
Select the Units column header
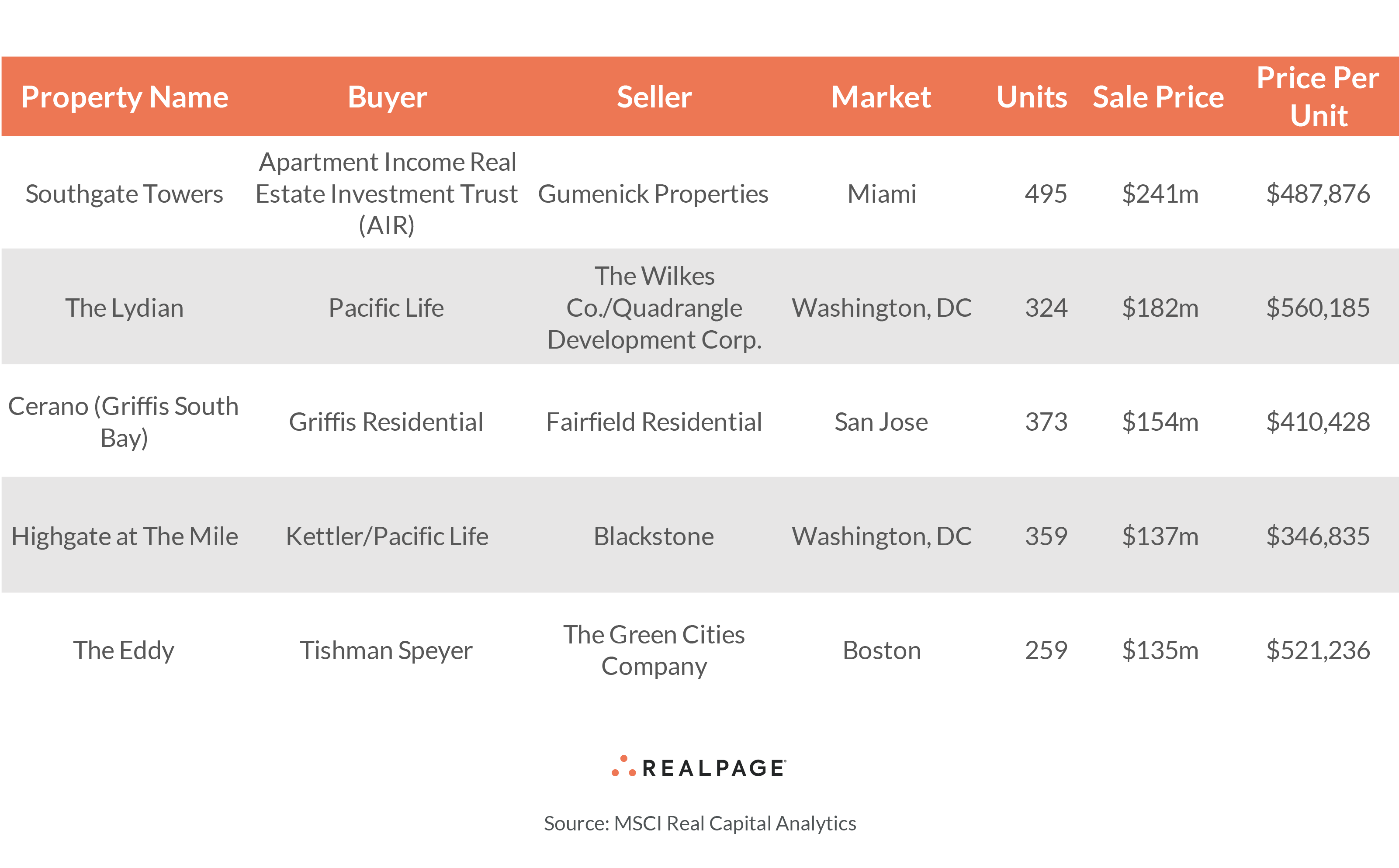coord(1031,97)
